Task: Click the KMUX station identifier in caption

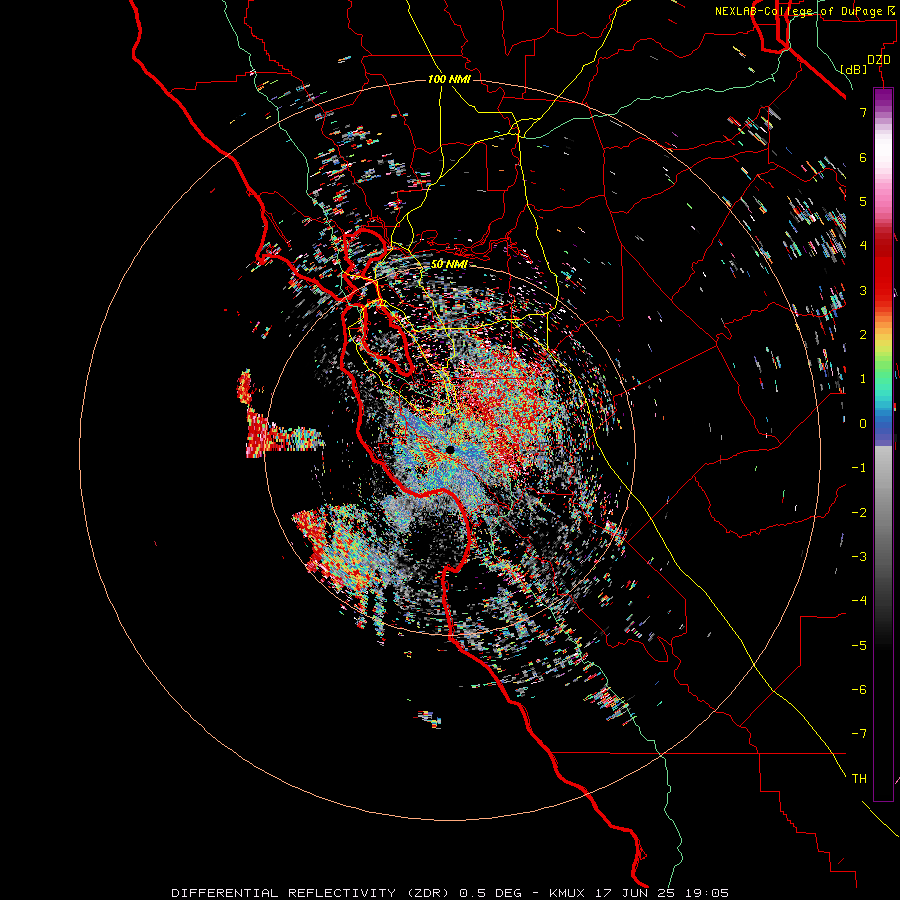Action: (567, 893)
